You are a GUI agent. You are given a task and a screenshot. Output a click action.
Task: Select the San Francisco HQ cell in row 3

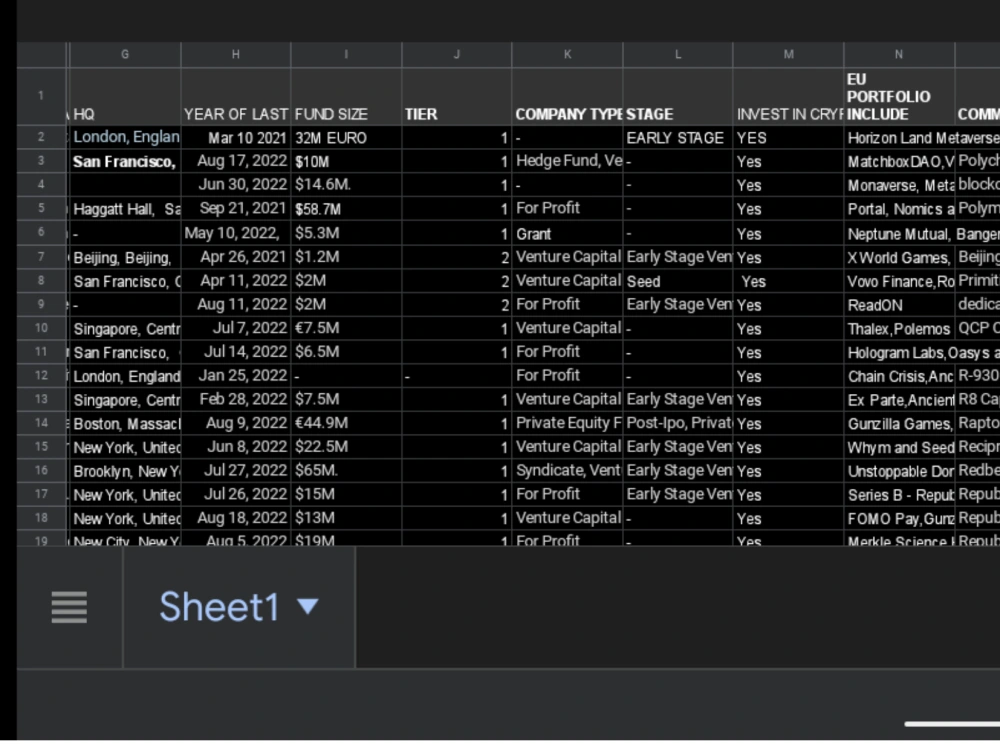coord(125,161)
